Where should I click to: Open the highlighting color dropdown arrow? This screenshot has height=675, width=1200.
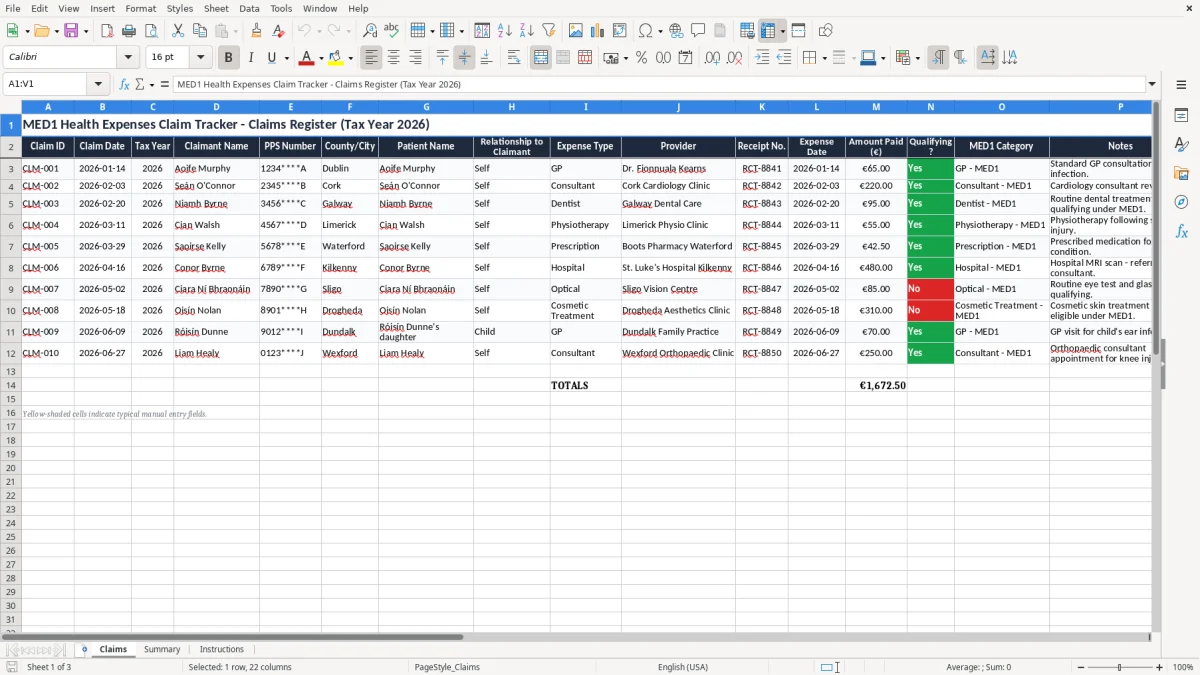[x=351, y=58]
